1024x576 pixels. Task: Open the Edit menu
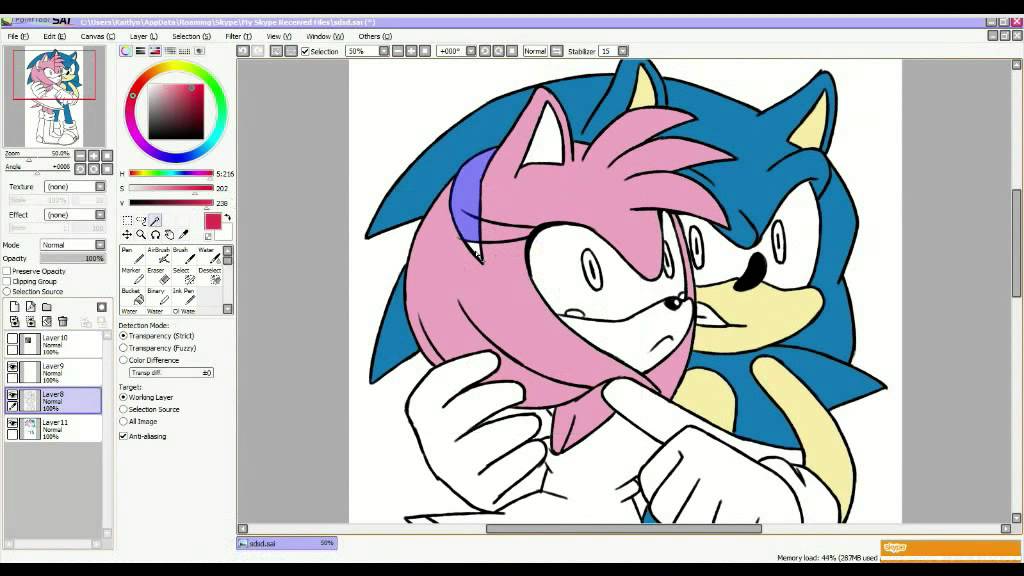coord(54,37)
